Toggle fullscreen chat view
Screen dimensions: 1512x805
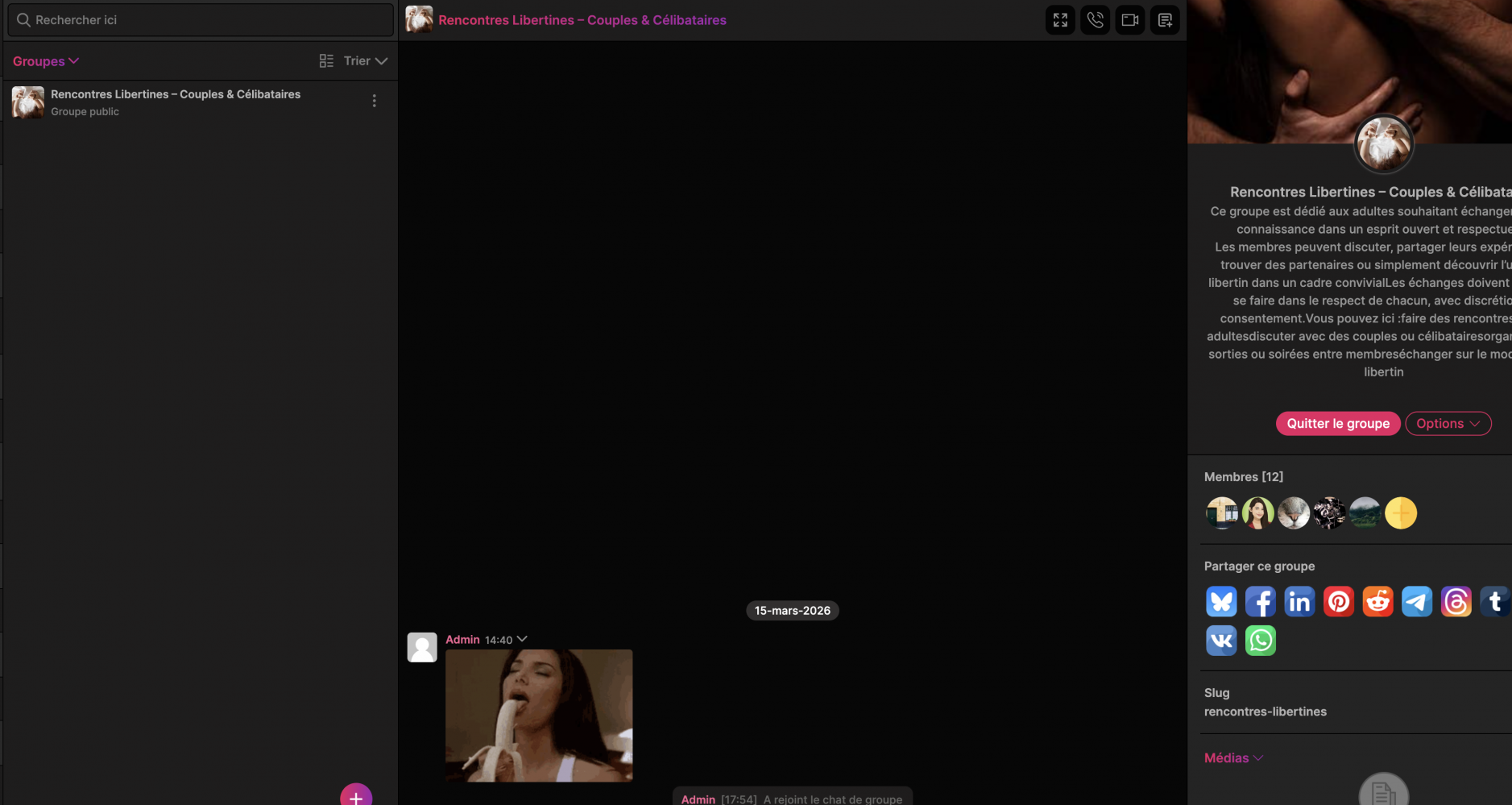(1060, 20)
